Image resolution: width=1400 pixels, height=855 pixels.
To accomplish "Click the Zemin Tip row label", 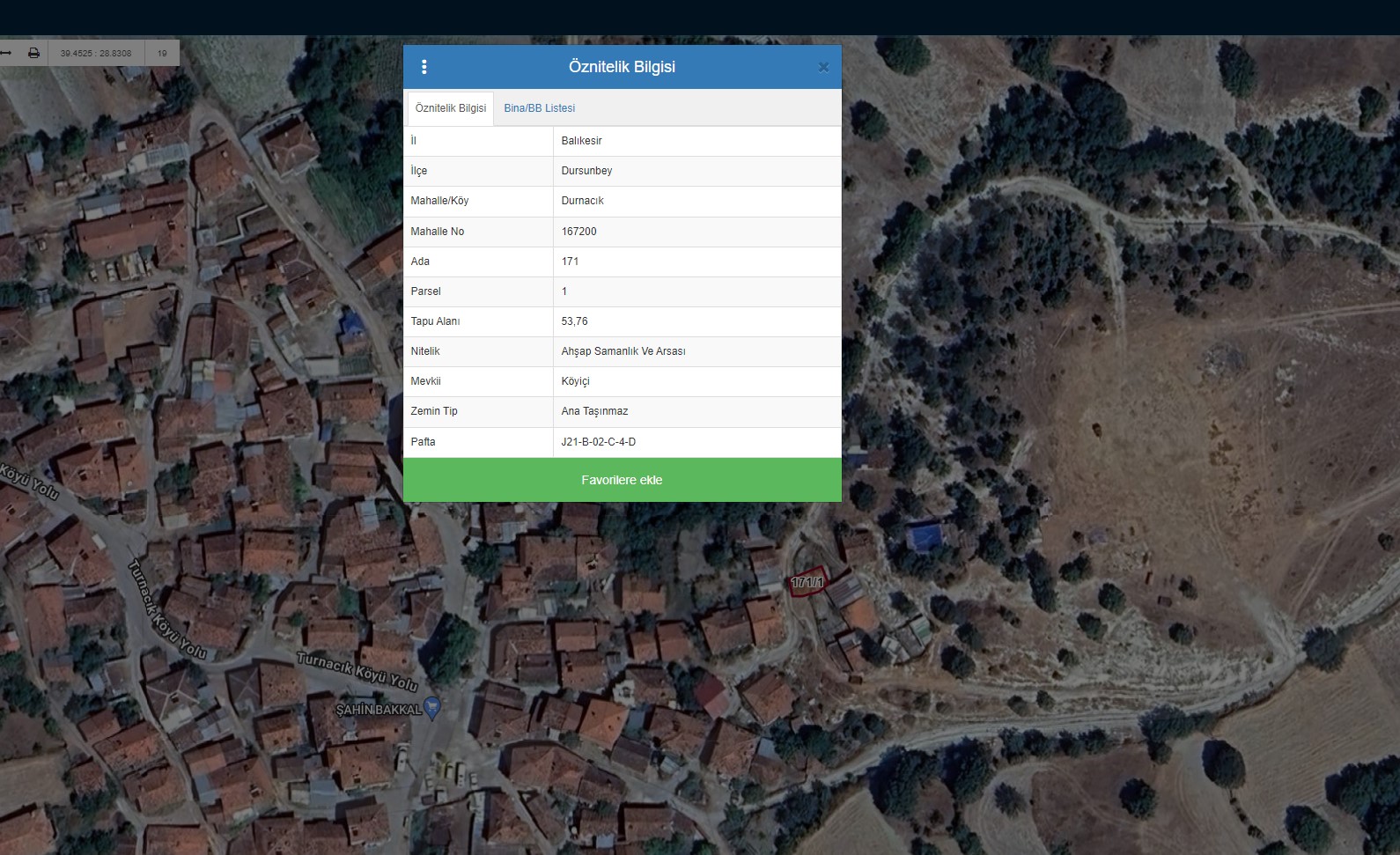I will 434,411.
